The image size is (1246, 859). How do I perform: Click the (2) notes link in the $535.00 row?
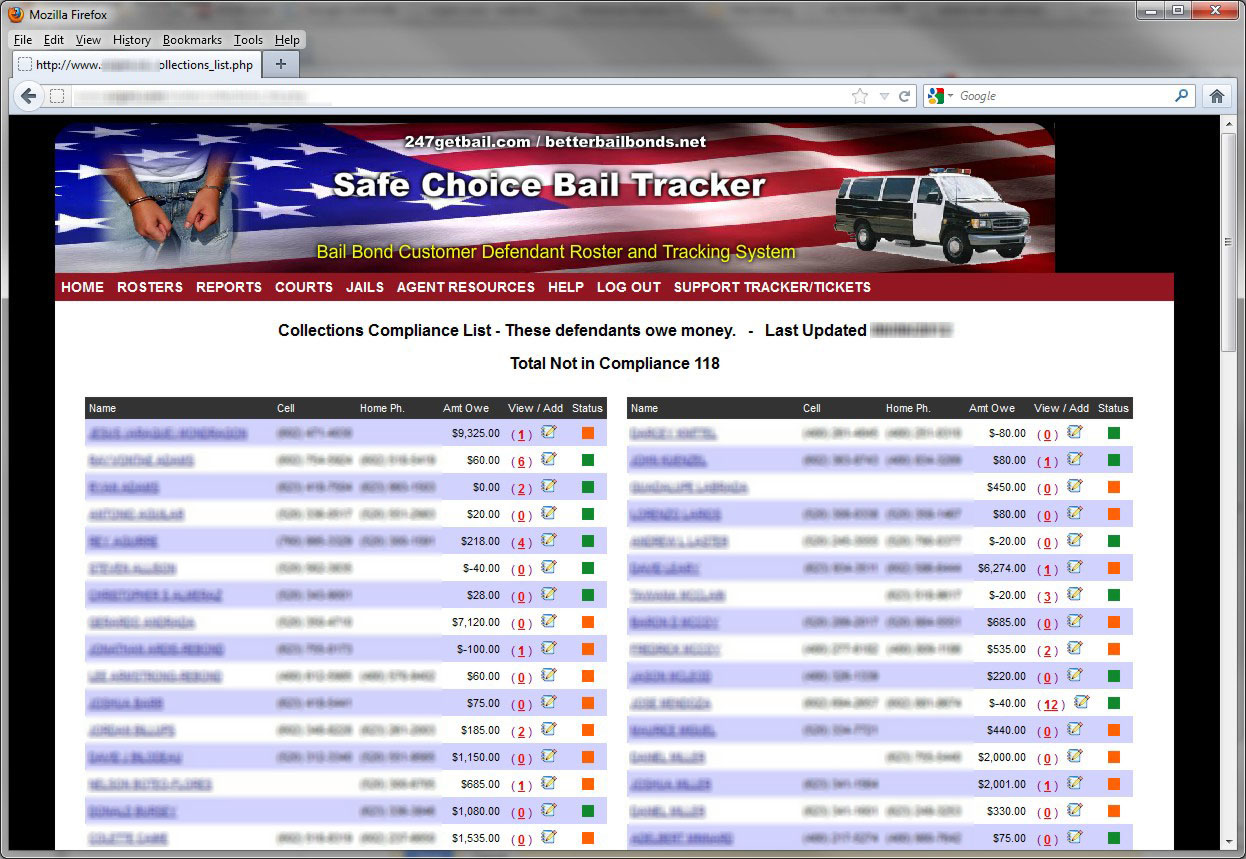coord(1047,651)
